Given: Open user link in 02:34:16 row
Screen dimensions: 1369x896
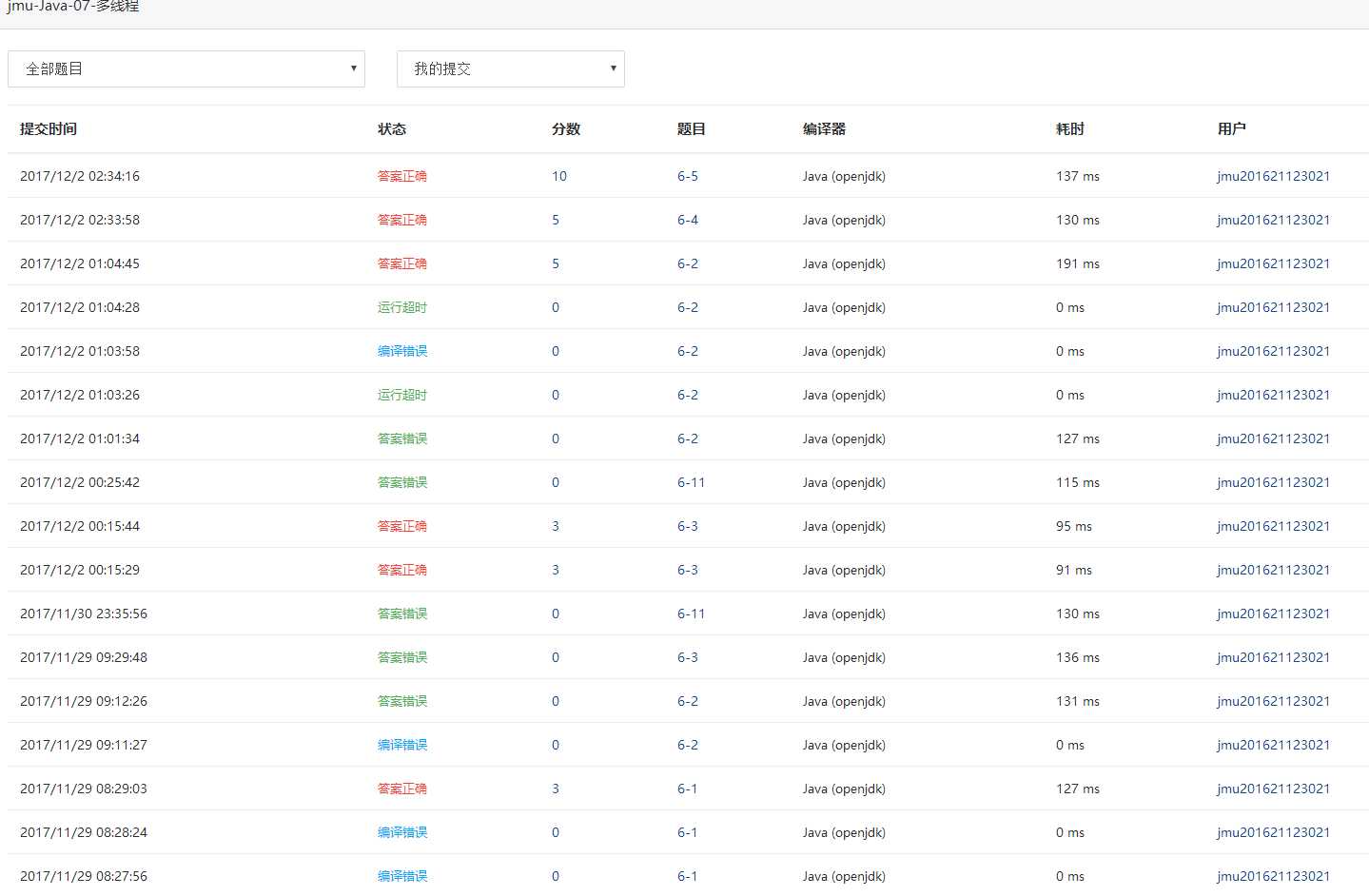Looking at the screenshot, I should coord(1273,176).
